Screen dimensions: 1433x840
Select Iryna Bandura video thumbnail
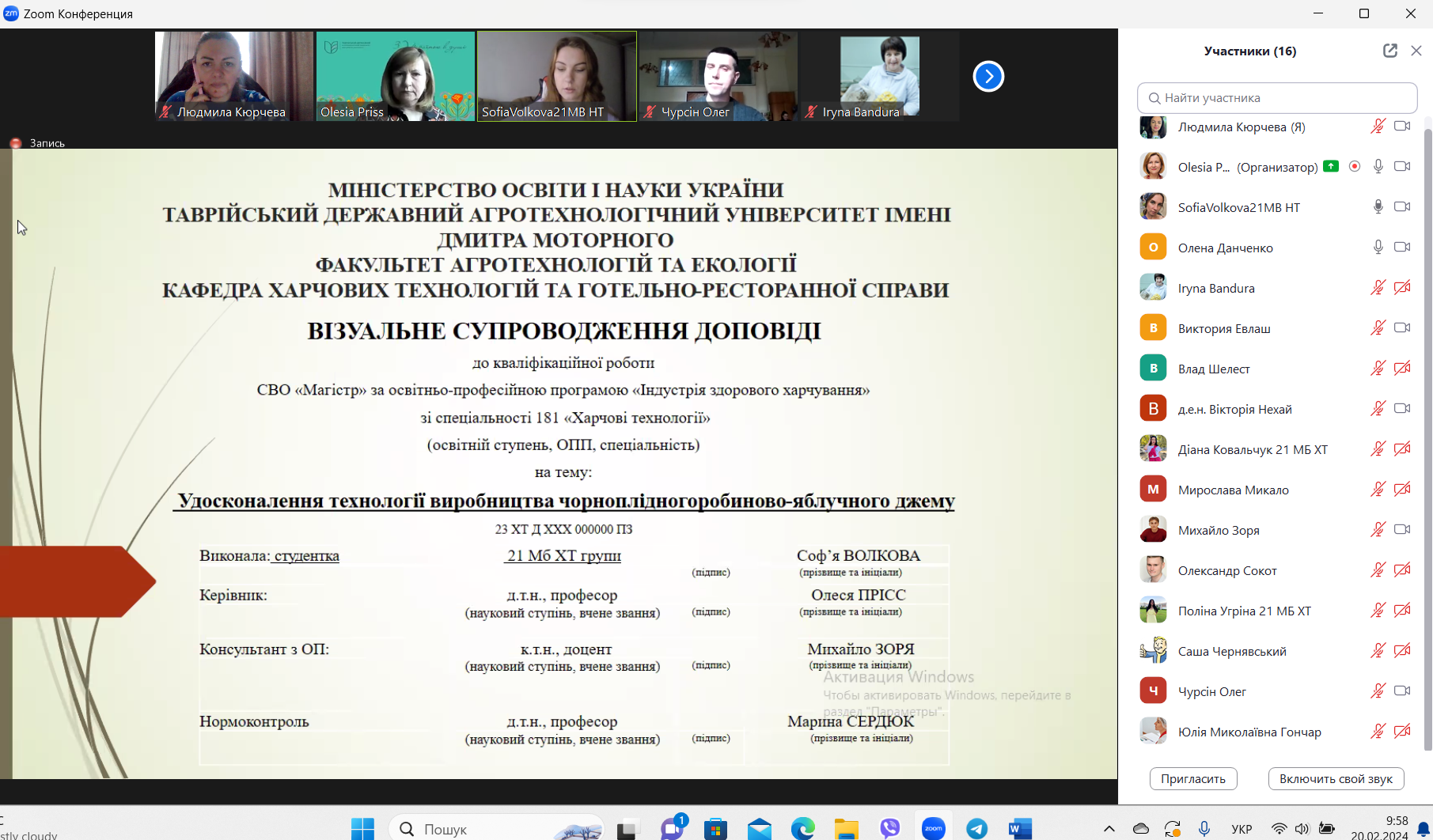point(880,76)
